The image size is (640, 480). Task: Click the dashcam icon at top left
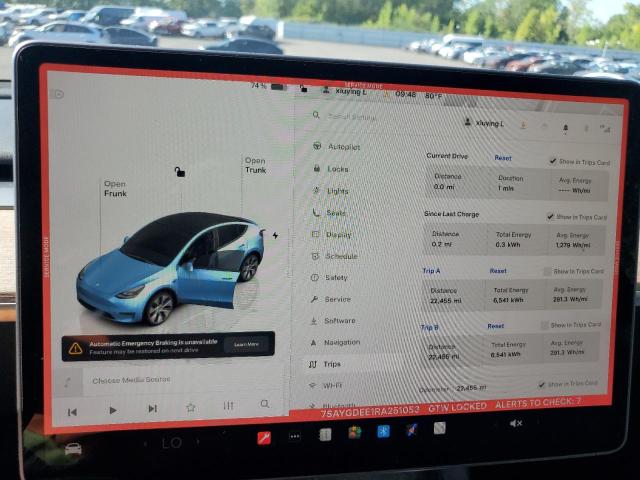tap(58, 94)
